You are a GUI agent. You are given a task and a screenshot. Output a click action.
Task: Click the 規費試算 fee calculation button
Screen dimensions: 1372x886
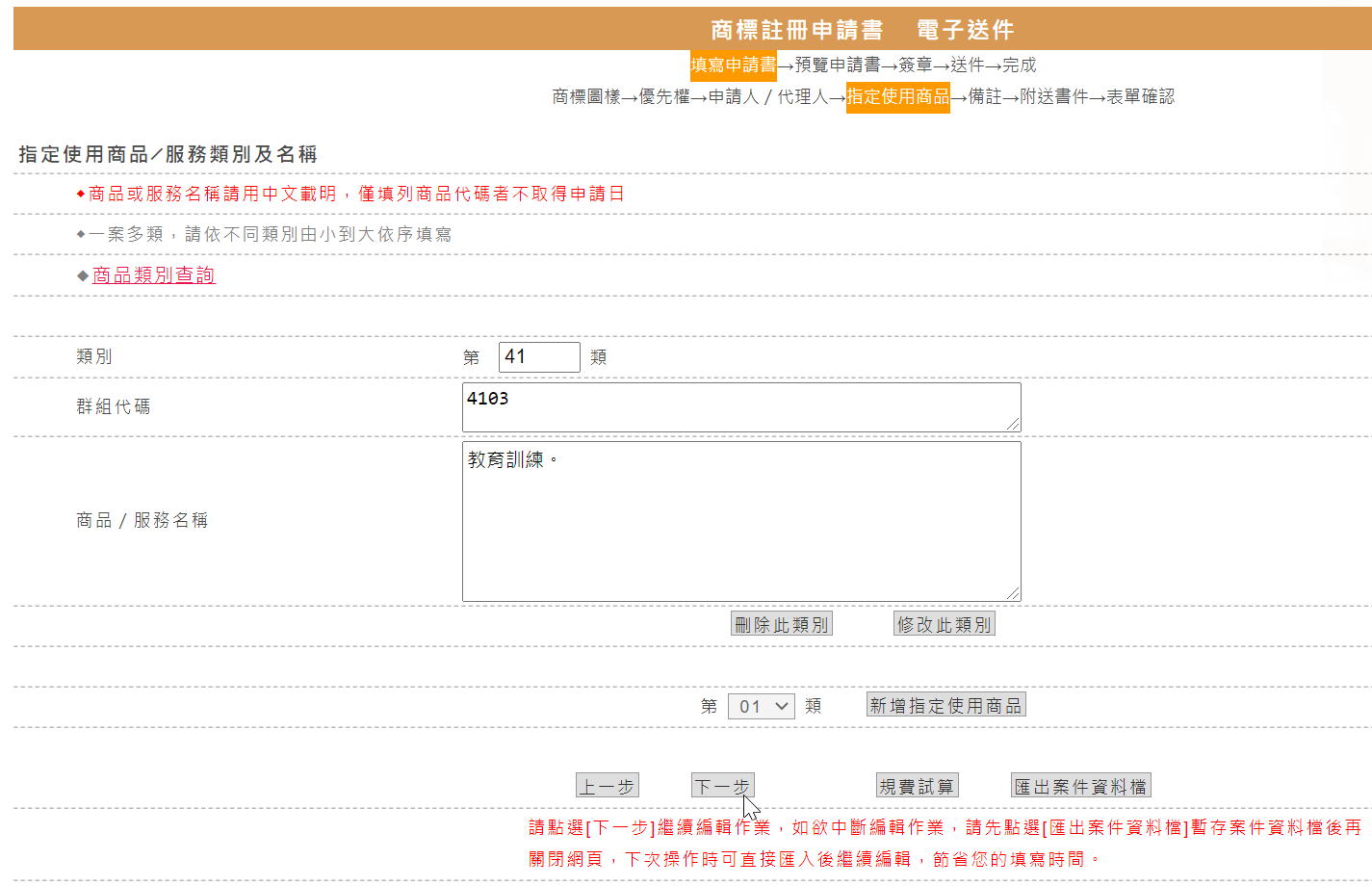click(917, 786)
